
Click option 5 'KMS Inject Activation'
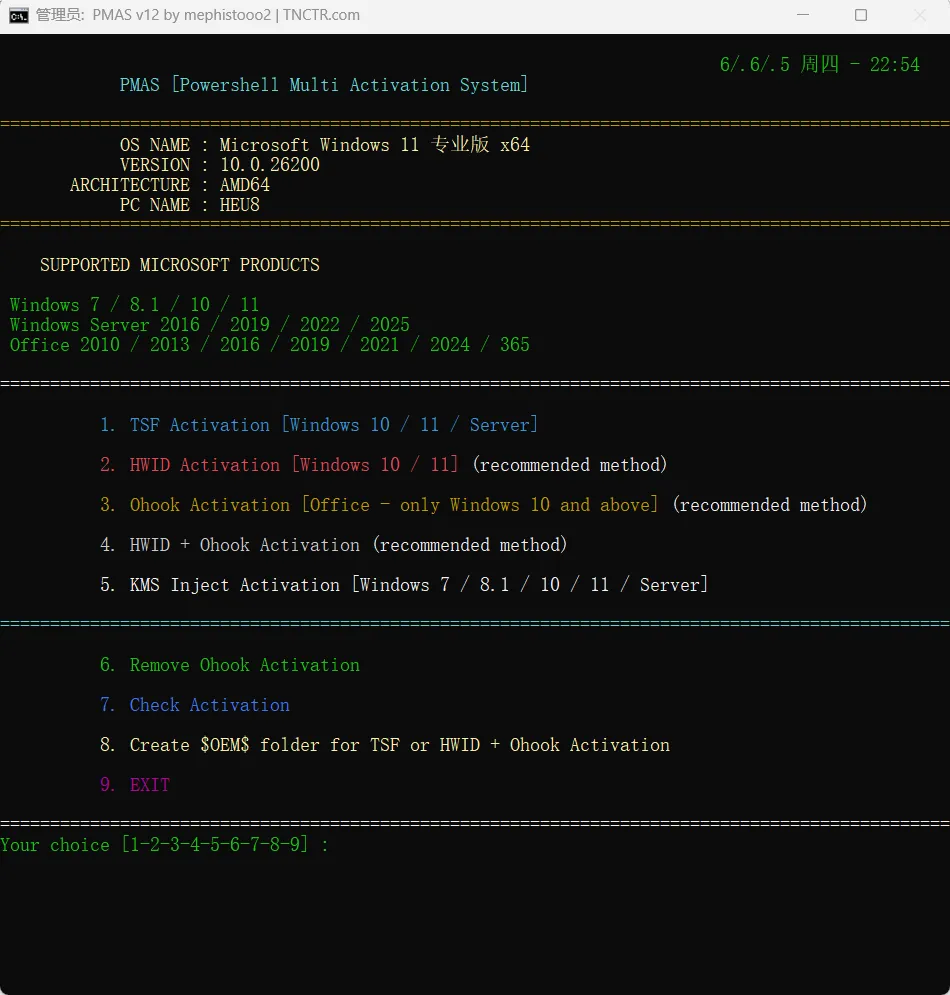click(404, 584)
